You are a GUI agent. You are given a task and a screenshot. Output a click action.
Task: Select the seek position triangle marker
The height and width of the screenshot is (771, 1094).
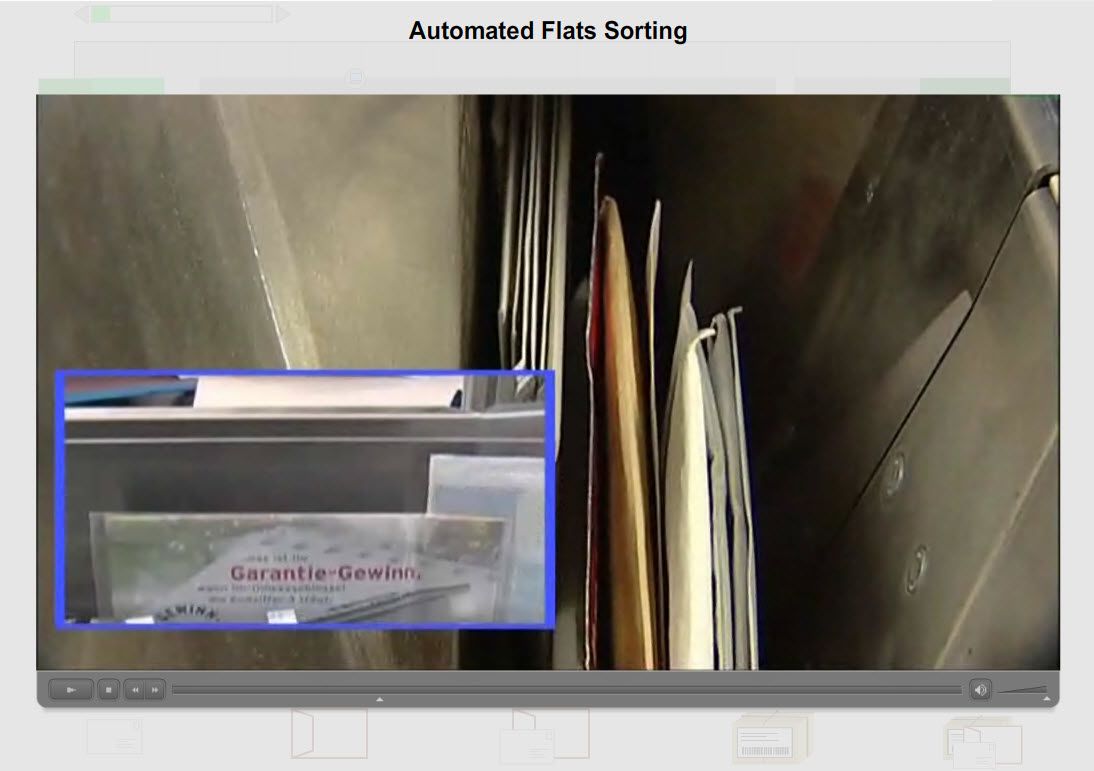[x=379, y=700]
